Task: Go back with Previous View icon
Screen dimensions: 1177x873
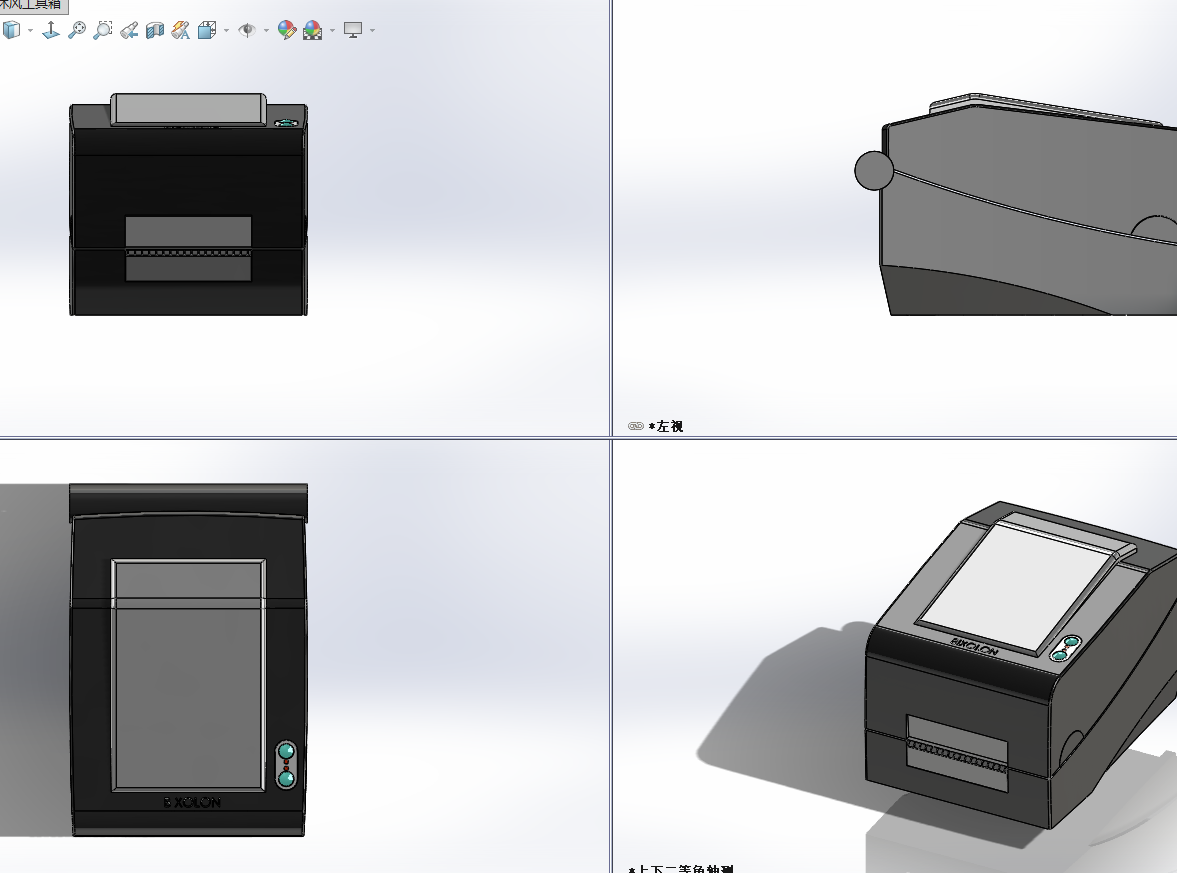Action: (129, 30)
